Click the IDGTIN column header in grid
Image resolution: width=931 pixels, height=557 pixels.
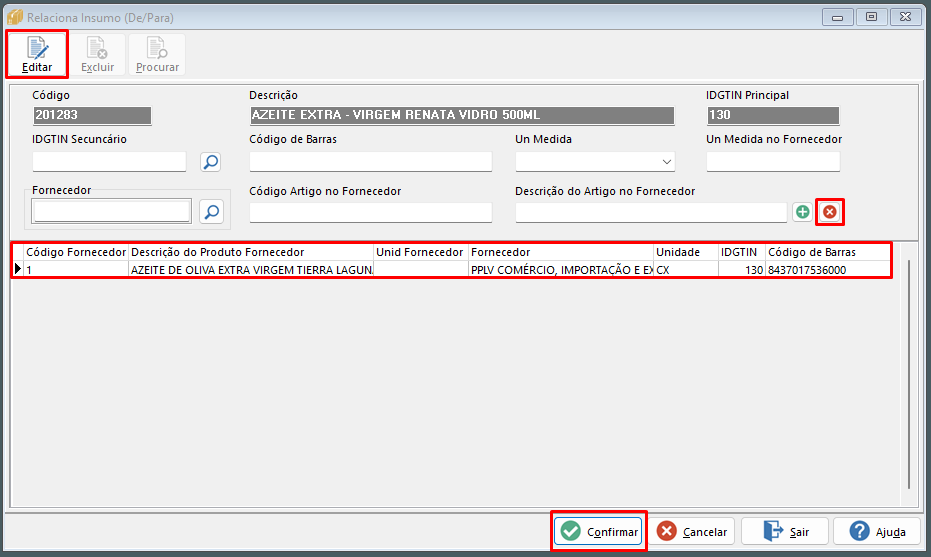click(742, 252)
